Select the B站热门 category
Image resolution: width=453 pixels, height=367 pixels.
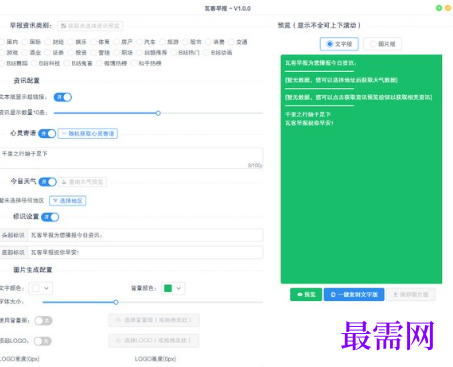[x=185, y=53]
